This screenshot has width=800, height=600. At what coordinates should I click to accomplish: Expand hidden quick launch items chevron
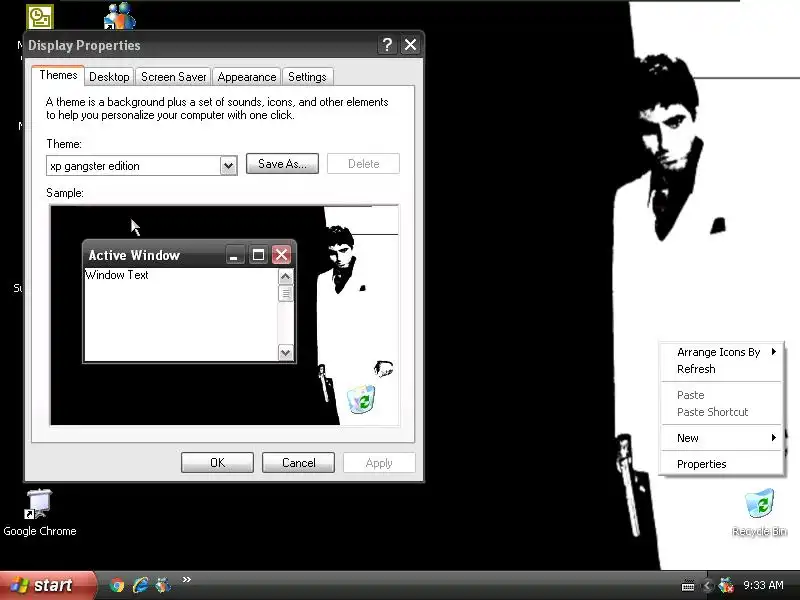[187, 580]
